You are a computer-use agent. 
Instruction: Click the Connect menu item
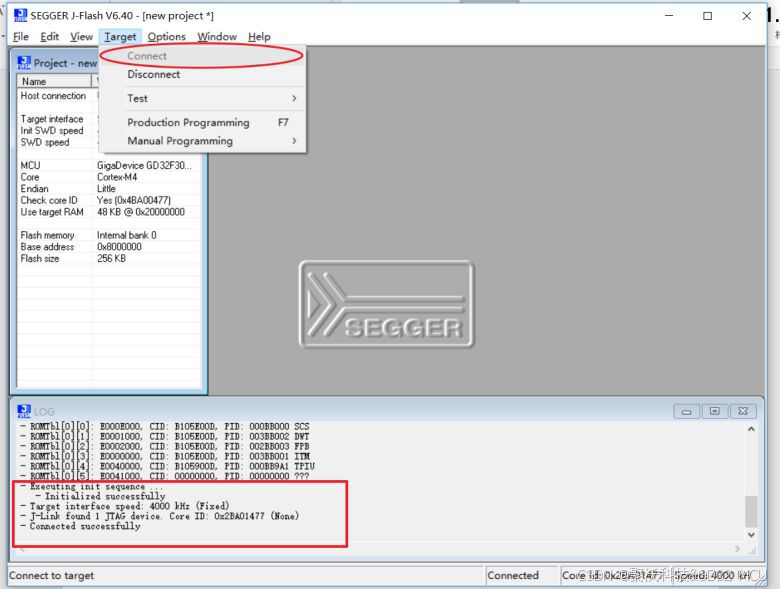147,56
